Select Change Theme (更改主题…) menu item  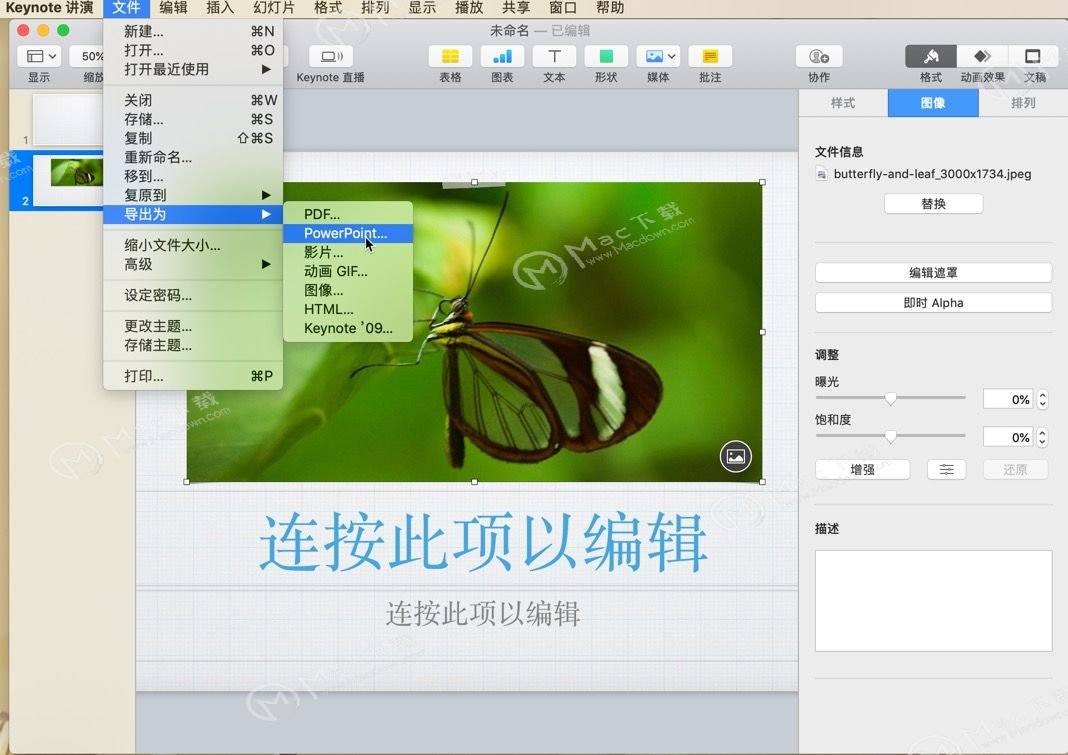pyautogui.click(x=193, y=326)
